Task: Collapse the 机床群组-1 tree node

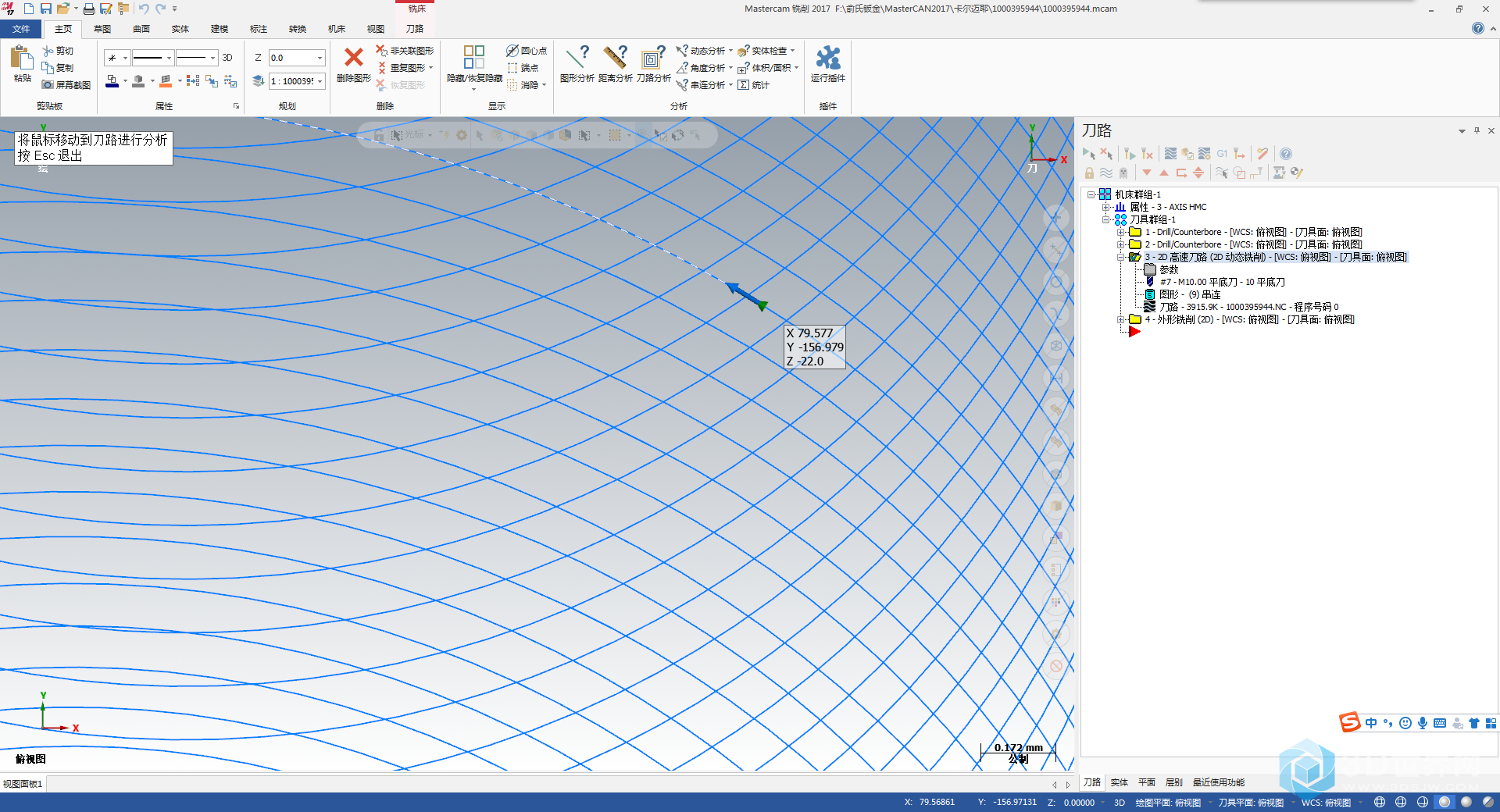Action: click(1091, 194)
